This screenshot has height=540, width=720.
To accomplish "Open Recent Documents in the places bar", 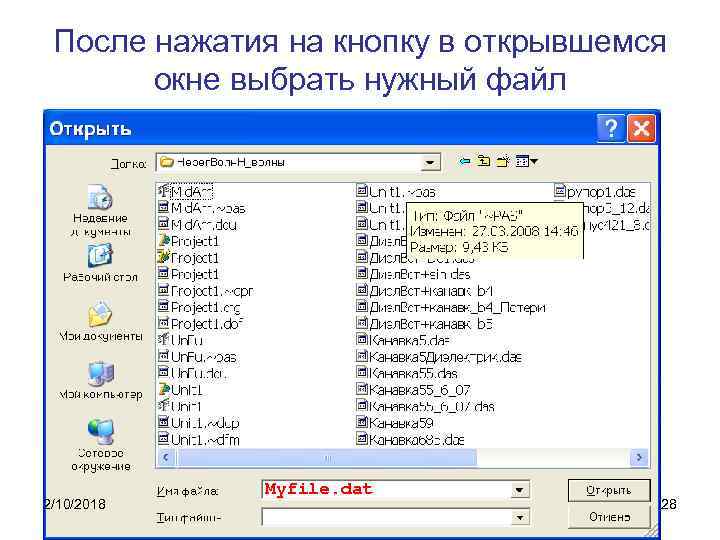I will tap(100, 210).
